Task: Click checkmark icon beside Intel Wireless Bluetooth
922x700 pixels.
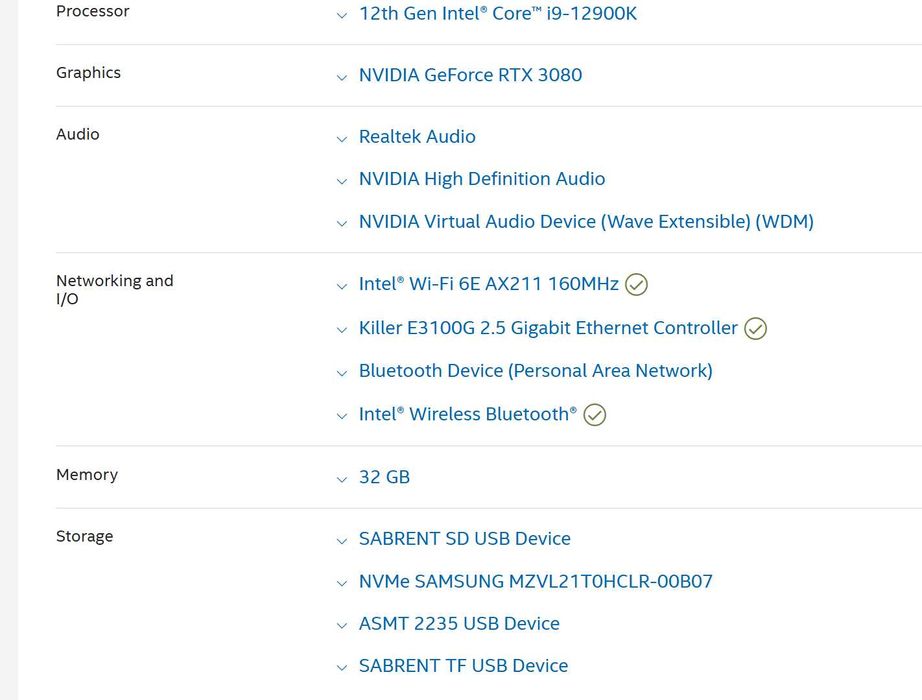Action: pyautogui.click(x=594, y=415)
